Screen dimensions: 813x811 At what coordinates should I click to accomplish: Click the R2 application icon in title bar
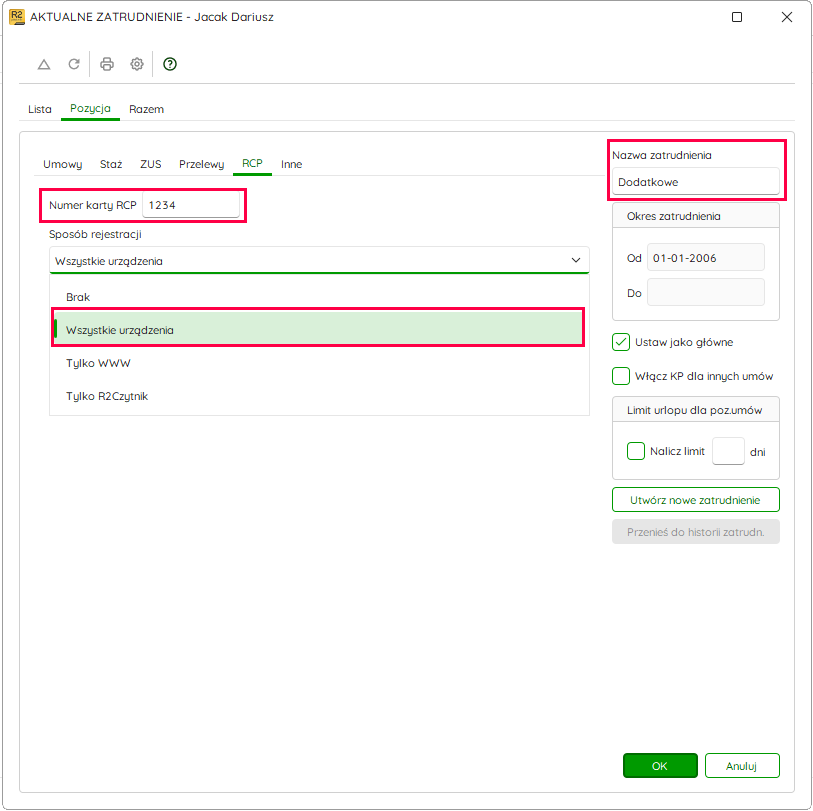point(17,17)
